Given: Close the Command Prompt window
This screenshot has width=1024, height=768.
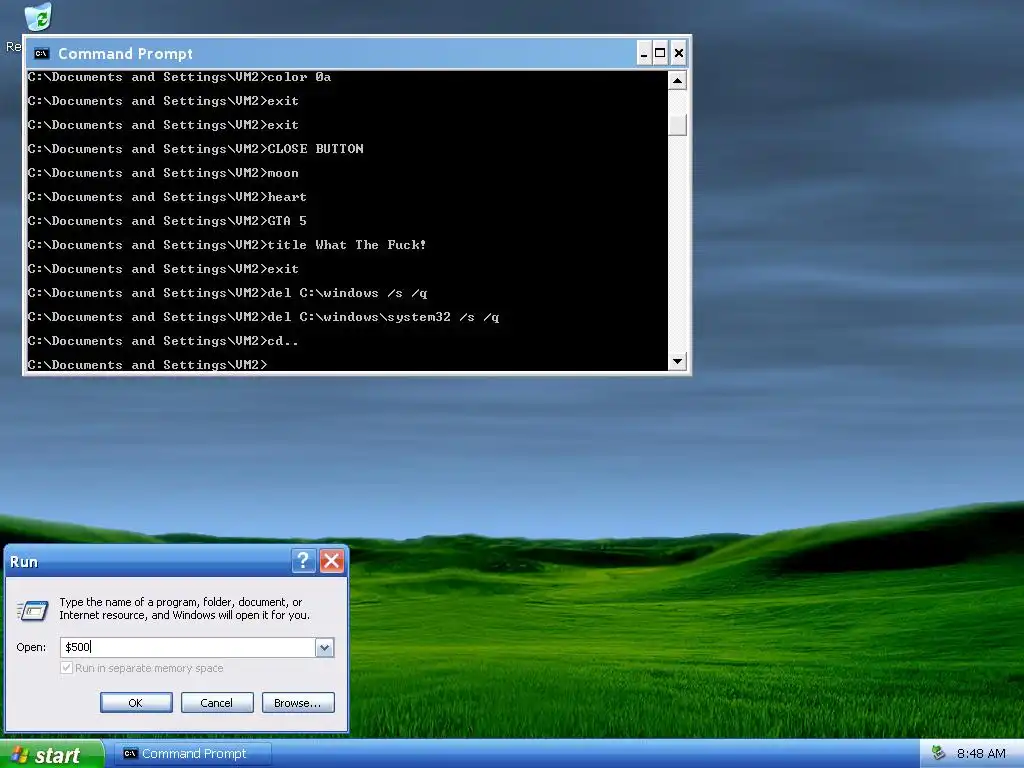Looking at the screenshot, I should click(x=679, y=54).
